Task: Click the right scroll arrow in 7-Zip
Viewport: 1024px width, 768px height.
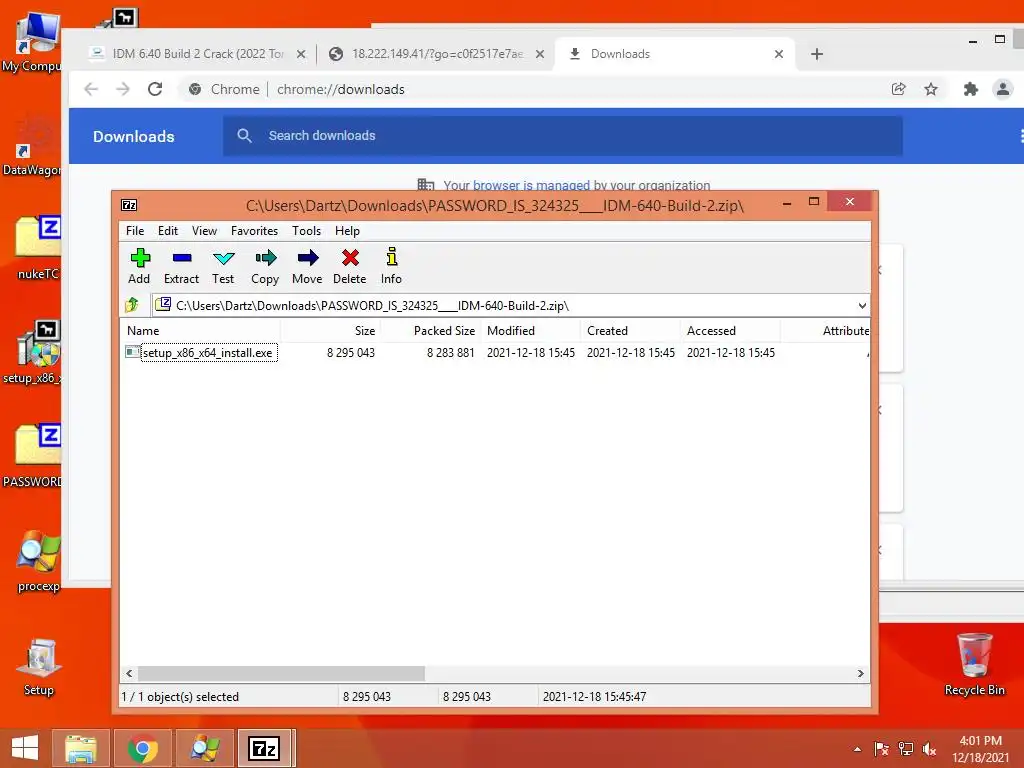Action: [861, 673]
